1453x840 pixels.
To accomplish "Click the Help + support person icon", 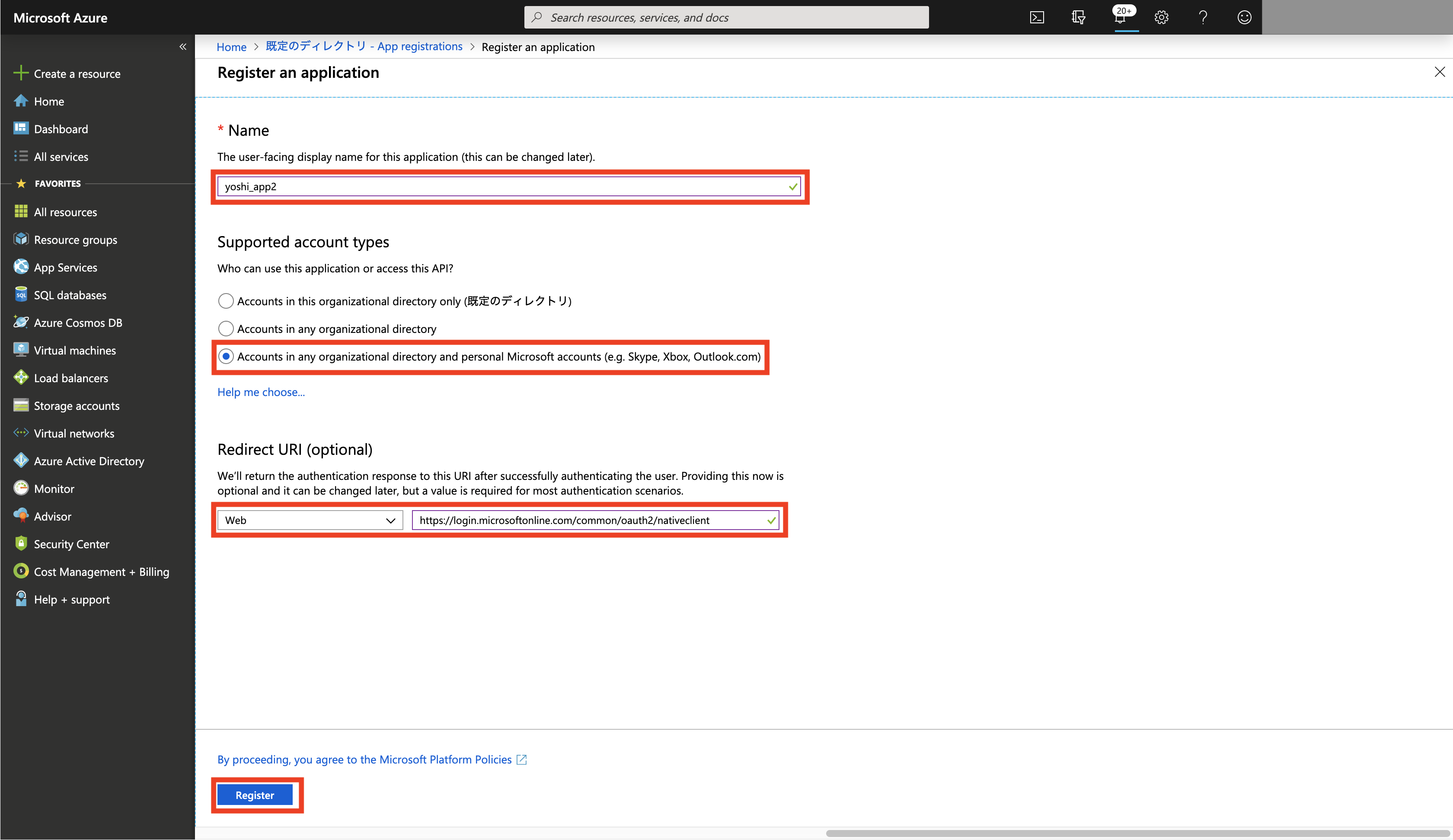I will [21, 598].
